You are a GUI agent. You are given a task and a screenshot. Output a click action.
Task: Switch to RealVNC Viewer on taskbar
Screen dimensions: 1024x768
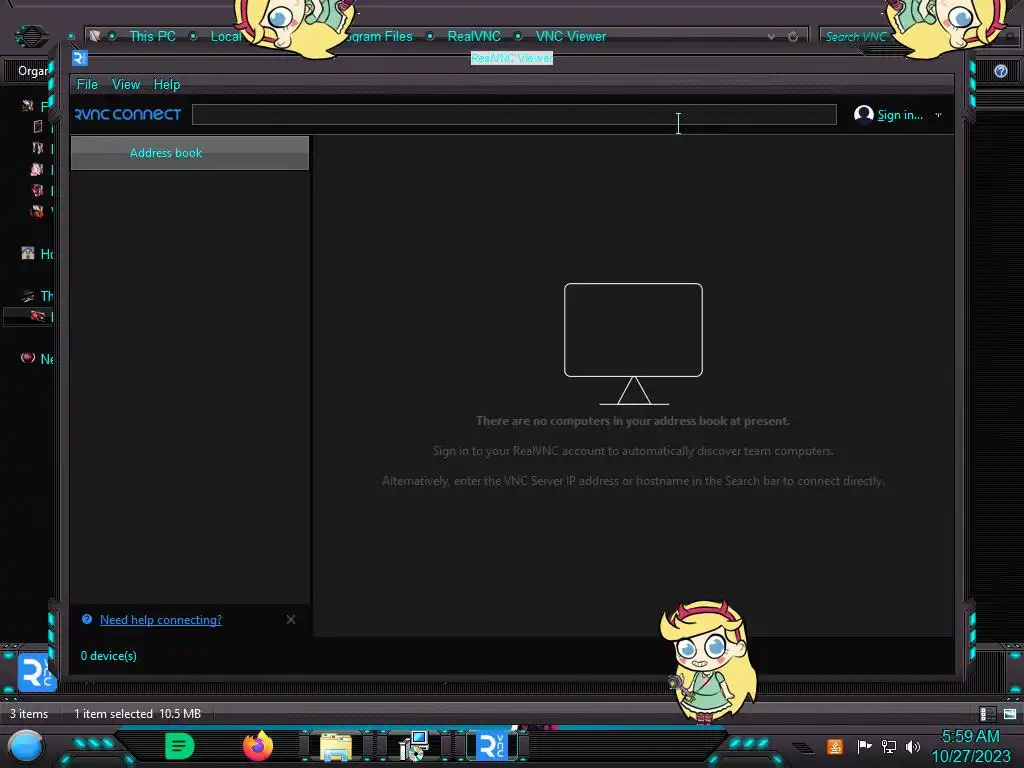pyautogui.click(x=492, y=746)
